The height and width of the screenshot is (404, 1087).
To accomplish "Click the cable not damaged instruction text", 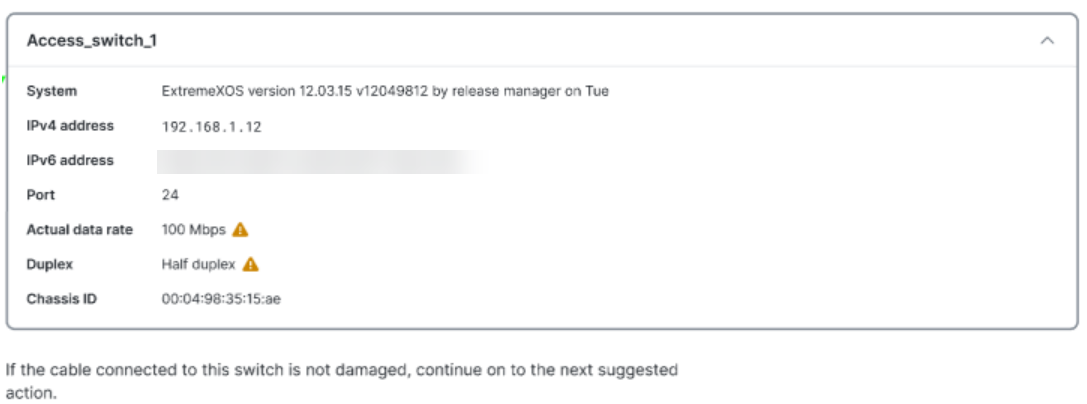I will 341,381.
